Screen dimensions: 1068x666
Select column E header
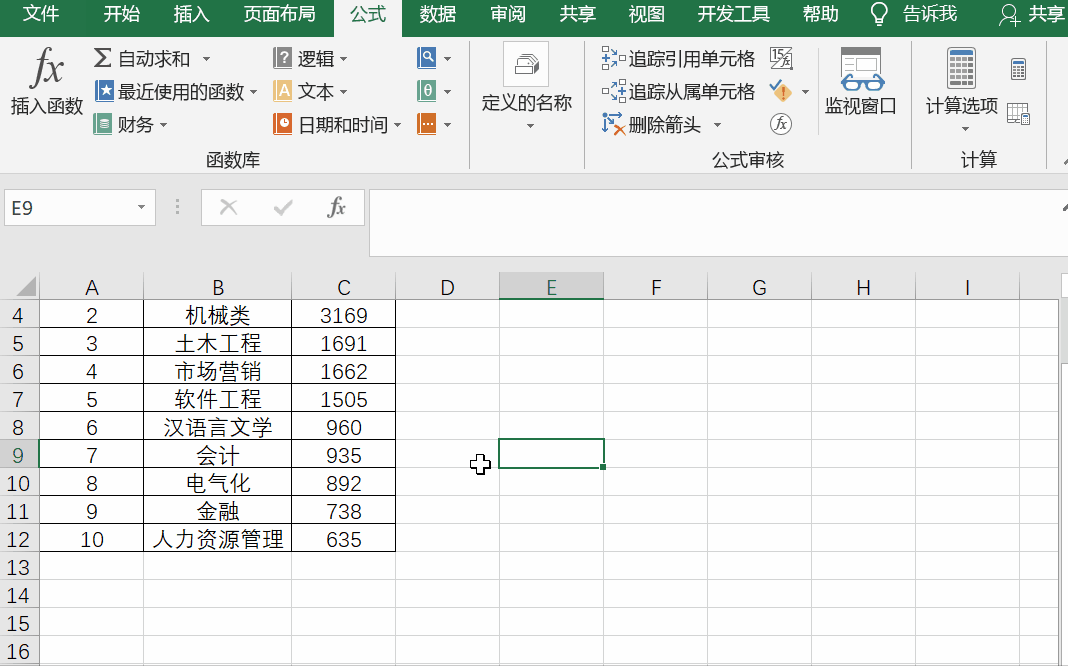551,287
